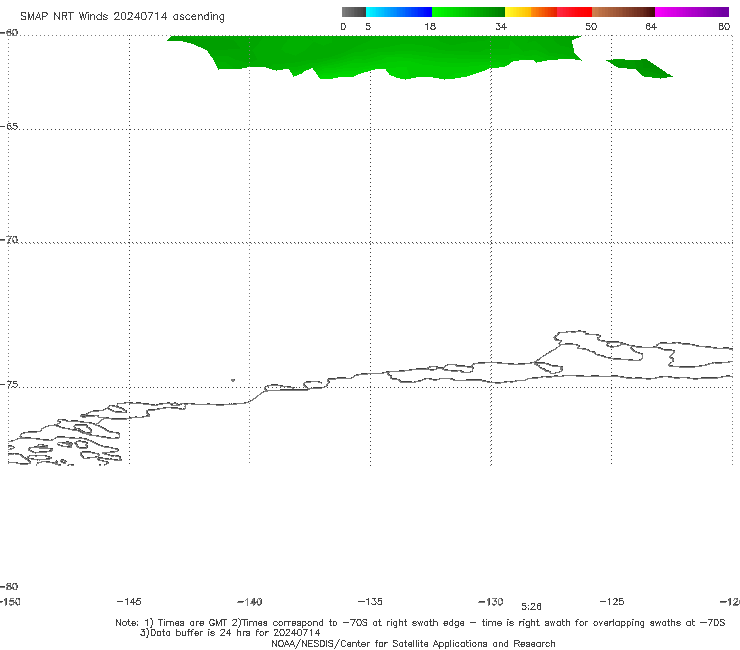The width and height of the screenshot is (740, 650).
Task: Click the longitude label -125
Action: pos(612,601)
